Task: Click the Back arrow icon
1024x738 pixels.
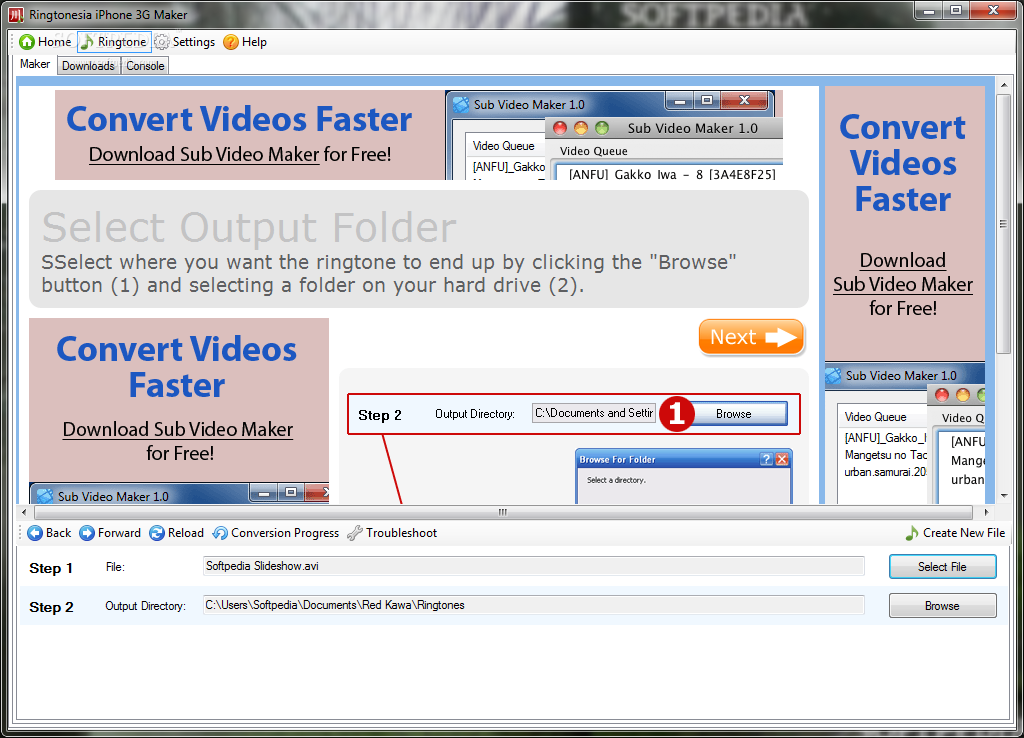Action: pos(35,533)
